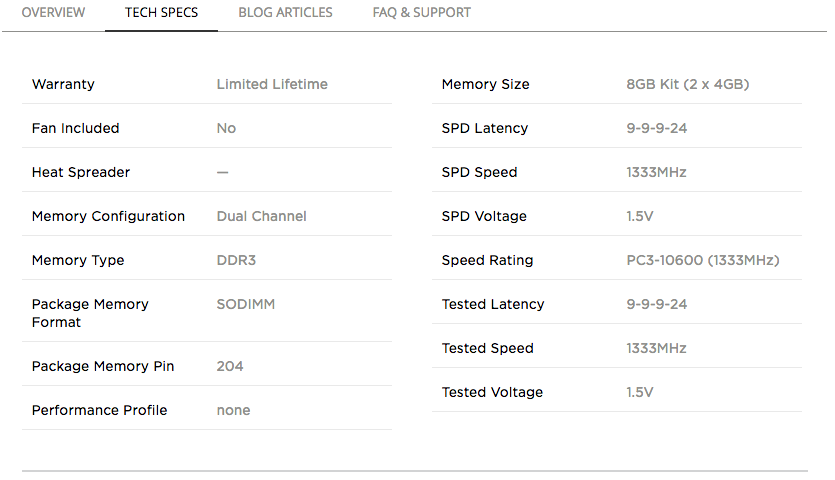Open the Blog Articles tab
The width and height of the screenshot is (835, 480).
(x=285, y=13)
